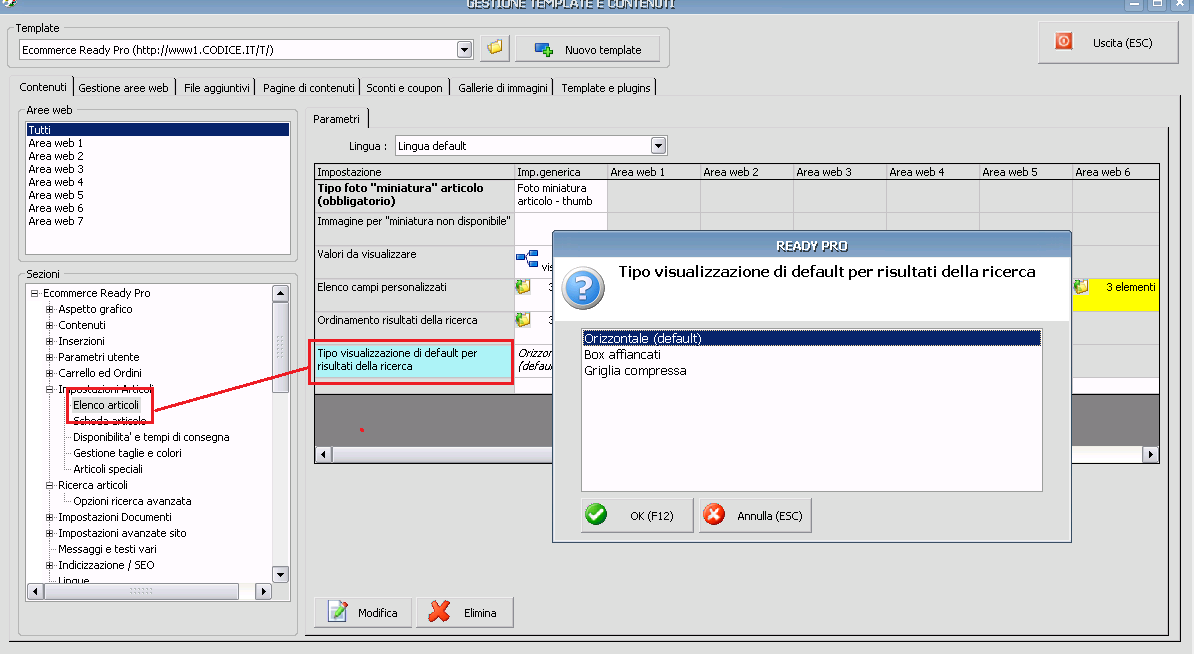Click the folder icon next to Template dropdown
The width and height of the screenshot is (1194, 654).
[495, 47]
